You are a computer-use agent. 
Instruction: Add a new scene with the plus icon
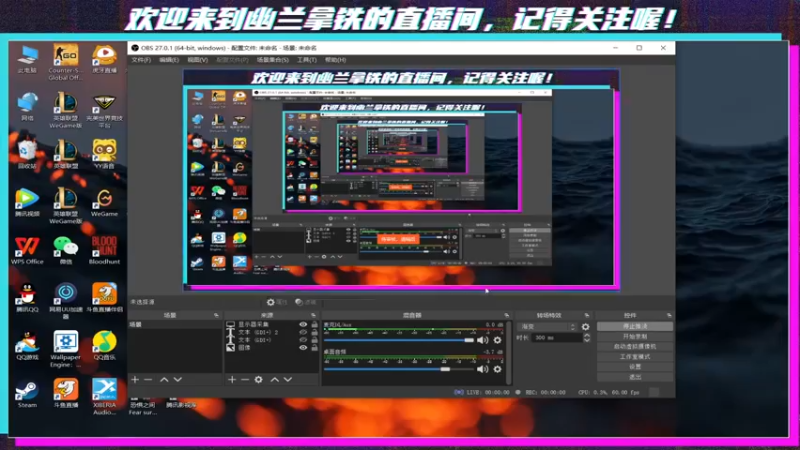[135, 380]
